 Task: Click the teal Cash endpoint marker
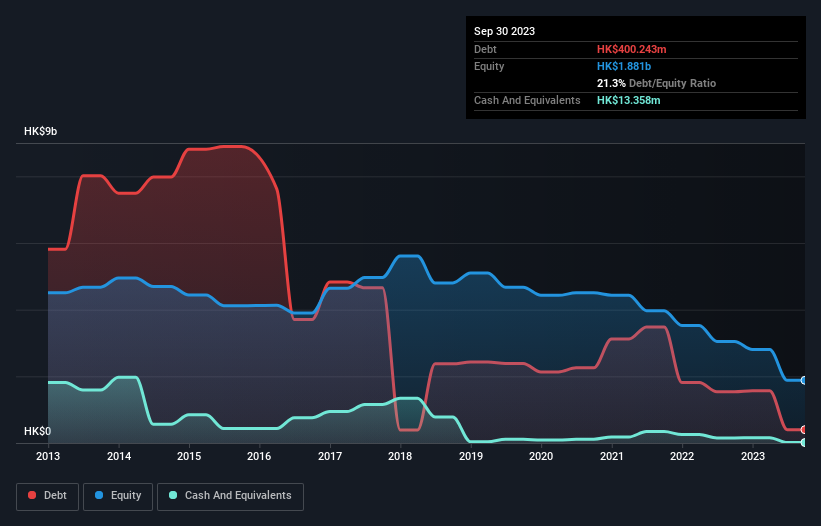804,442
